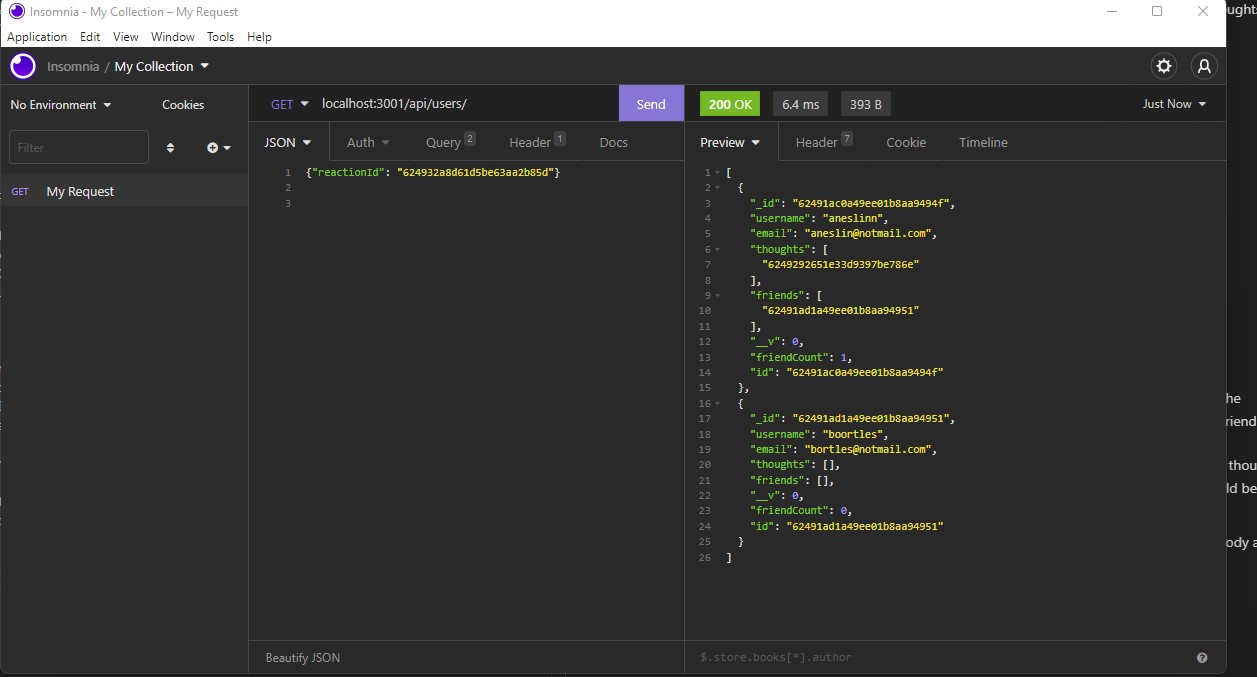Click the response Header count badge 7
Image resolution: width=1257 pixels, height=677 pixels.
(x=847, y=139)
